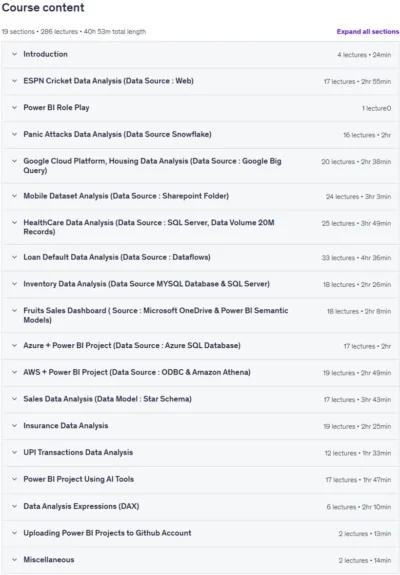Expand the ESPN Cricket Data Analysis chevron

[14, 81]
